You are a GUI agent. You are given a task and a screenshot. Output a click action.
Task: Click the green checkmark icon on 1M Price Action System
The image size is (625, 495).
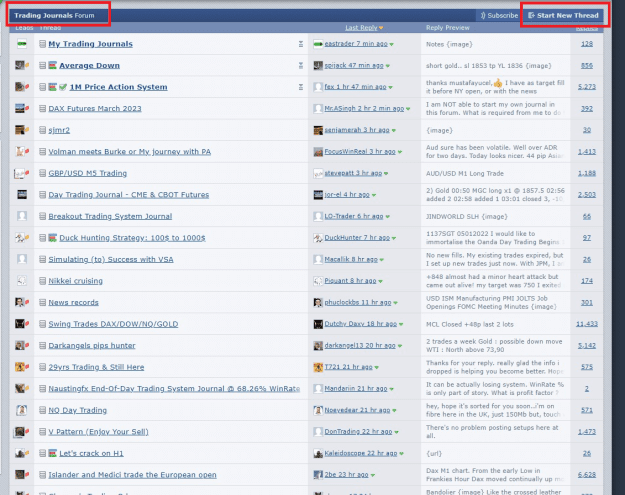click(63, 87)
